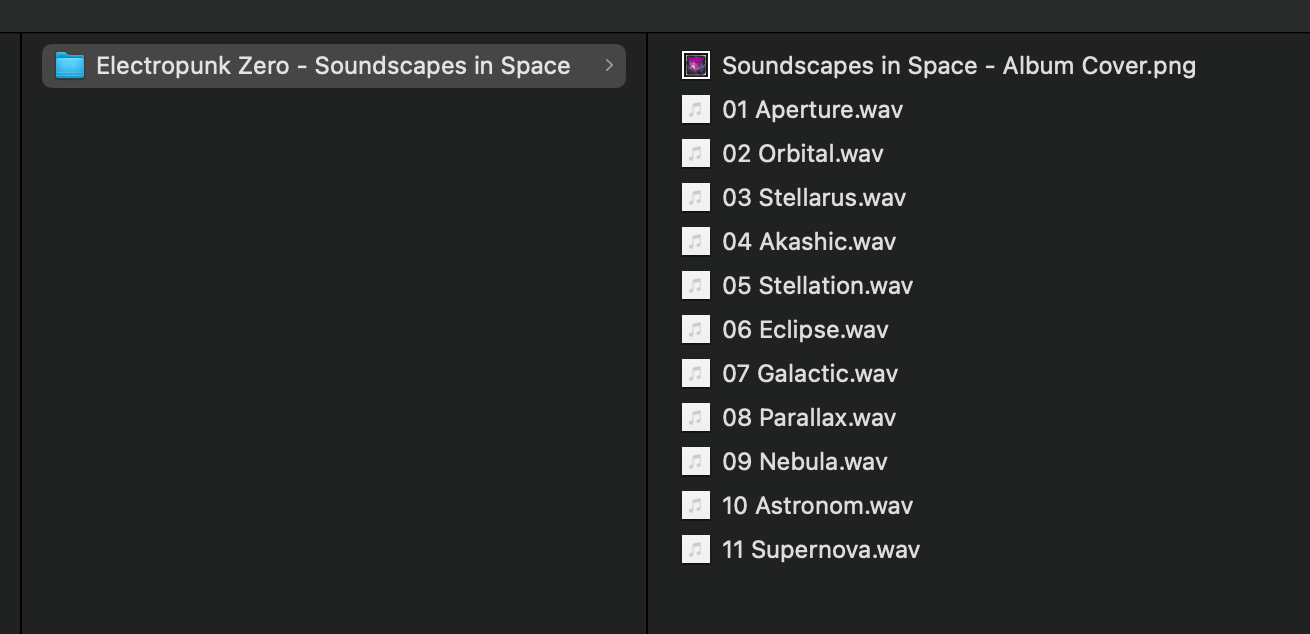
Task: Click the 11 Supernova.wav music note icon
Action: click(696, 550)
